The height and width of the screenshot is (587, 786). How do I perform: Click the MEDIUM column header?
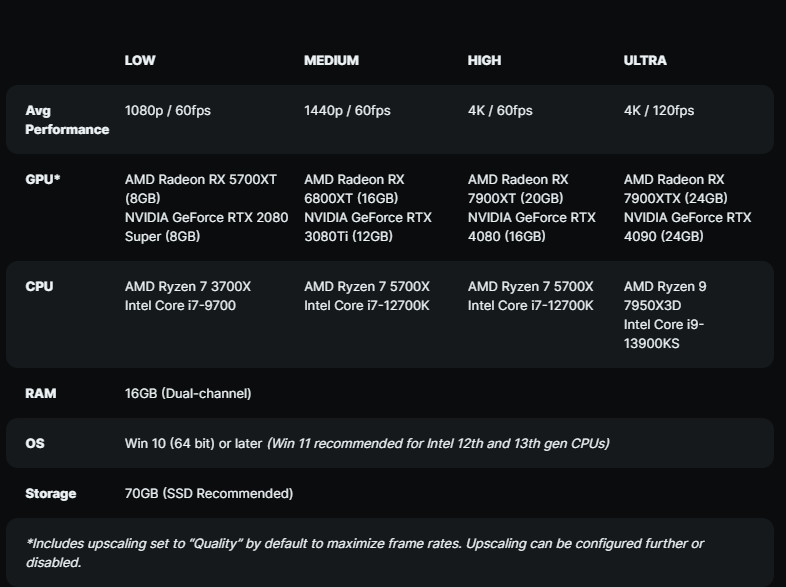331,60
